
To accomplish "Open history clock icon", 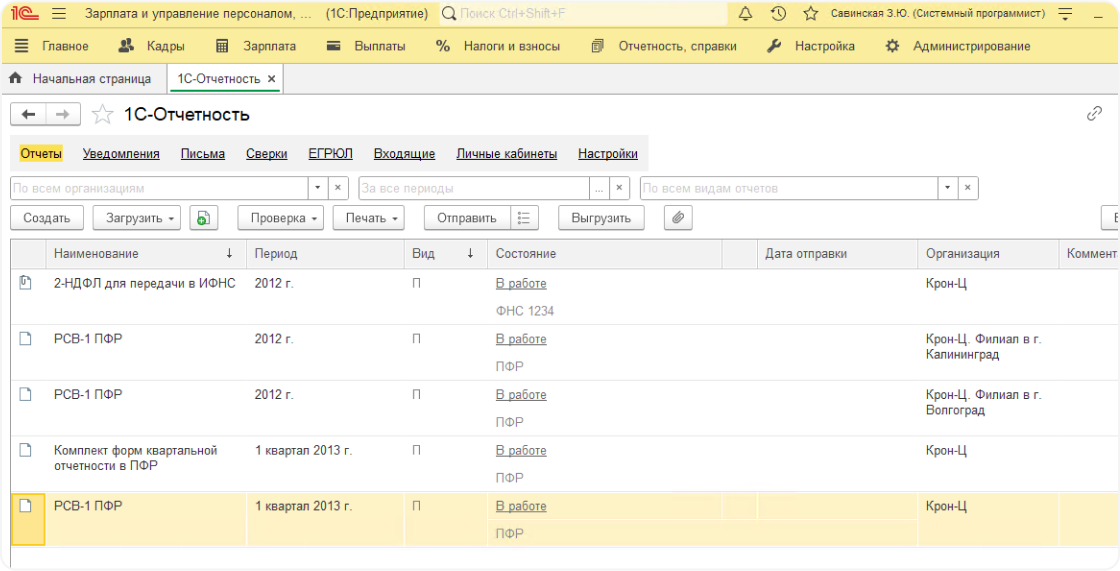I will point(779,14).
